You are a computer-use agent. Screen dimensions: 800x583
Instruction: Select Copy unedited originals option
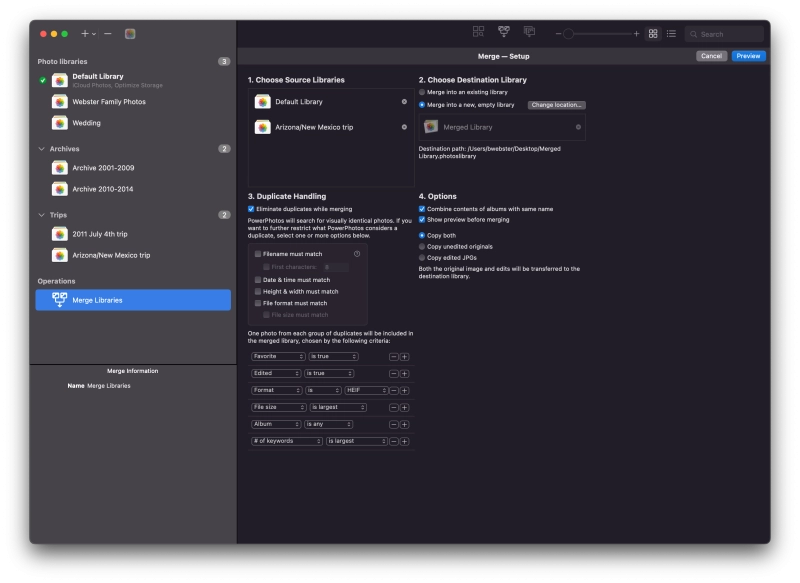pos(422,246)
